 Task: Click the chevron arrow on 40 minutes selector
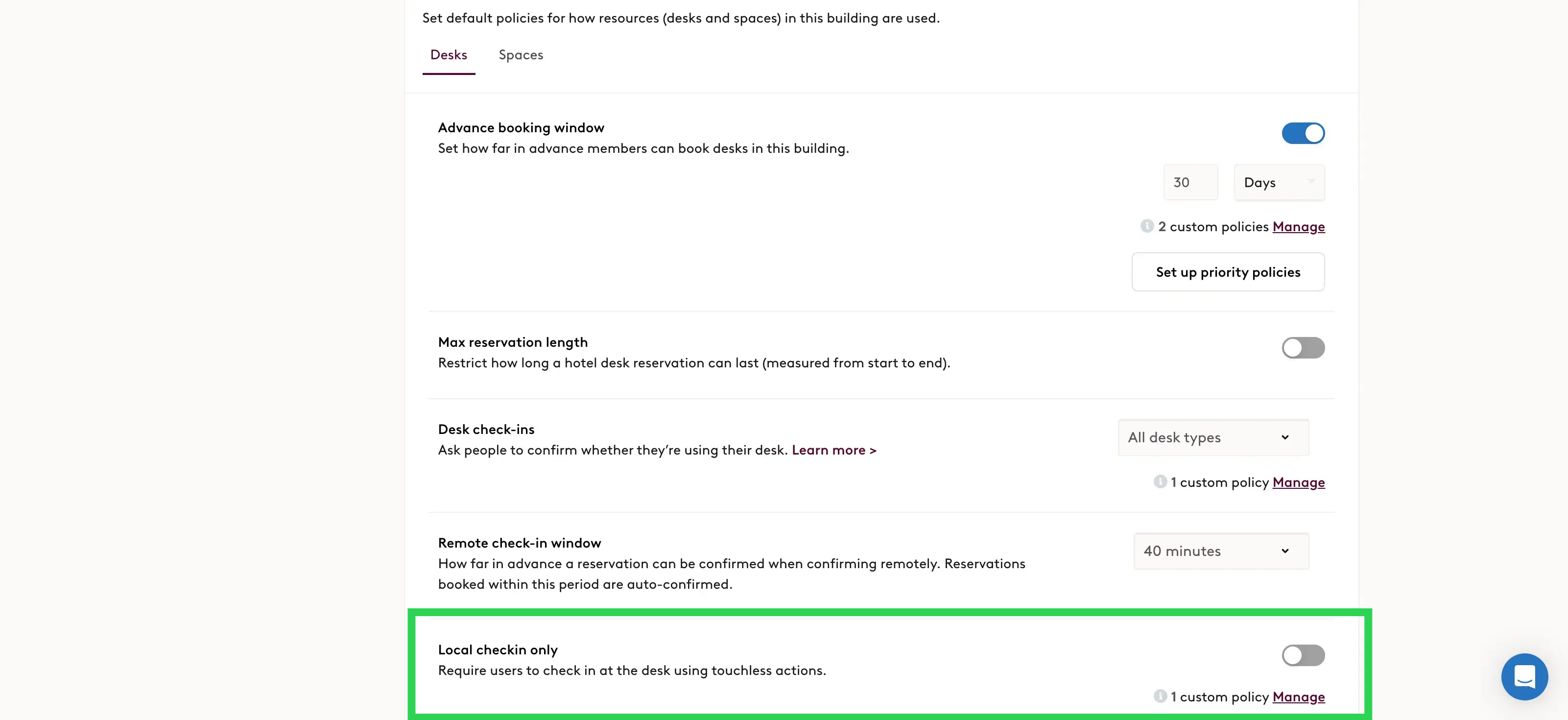[x=1285, y=551]
